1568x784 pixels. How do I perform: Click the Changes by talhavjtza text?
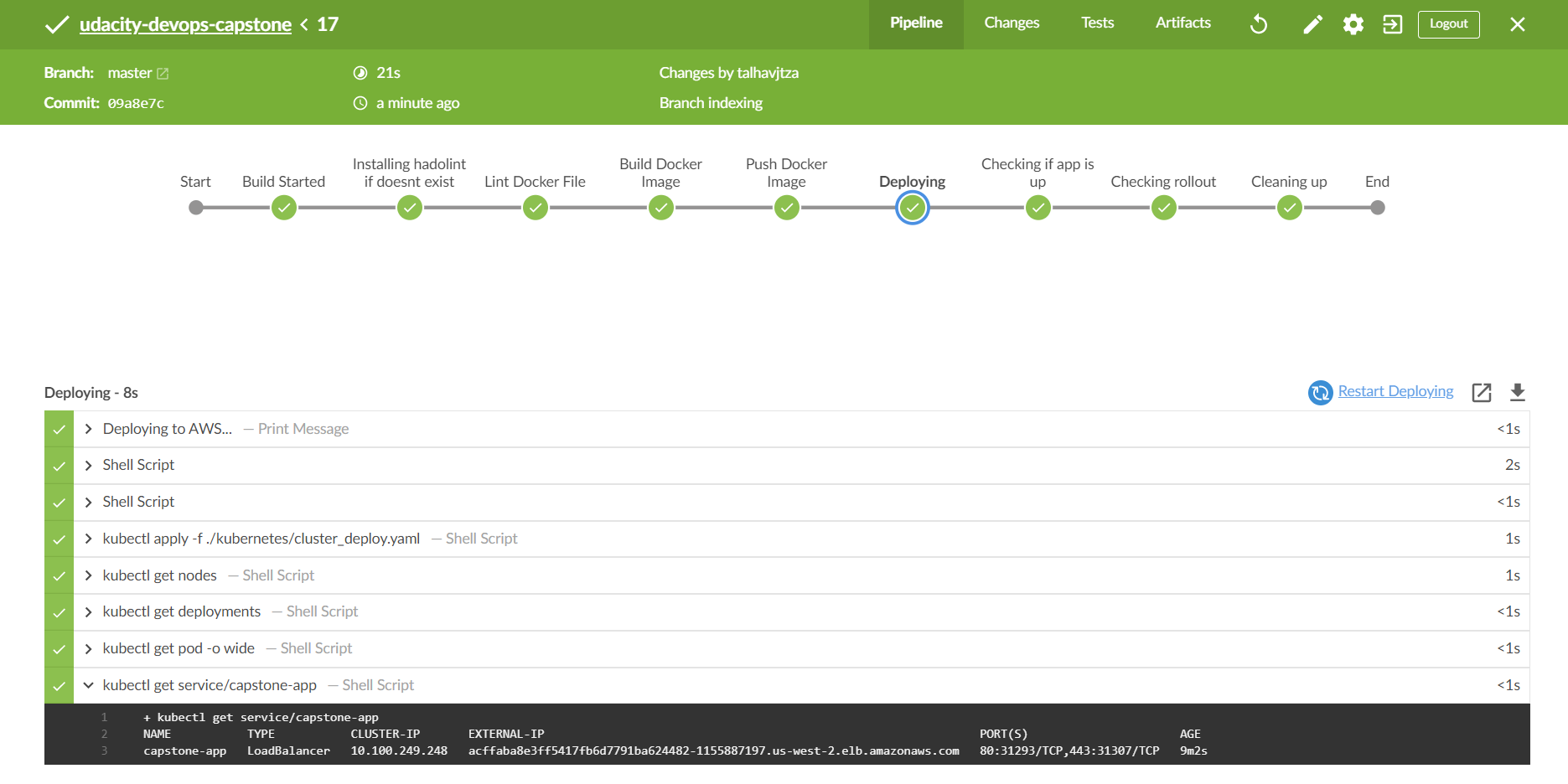[x=728, y=73]
